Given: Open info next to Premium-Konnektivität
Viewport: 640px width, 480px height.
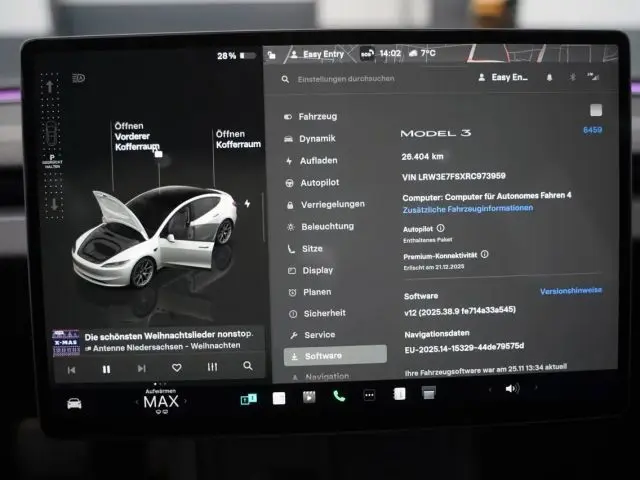Looking at the screenshot, I should (x=485, y=254).
